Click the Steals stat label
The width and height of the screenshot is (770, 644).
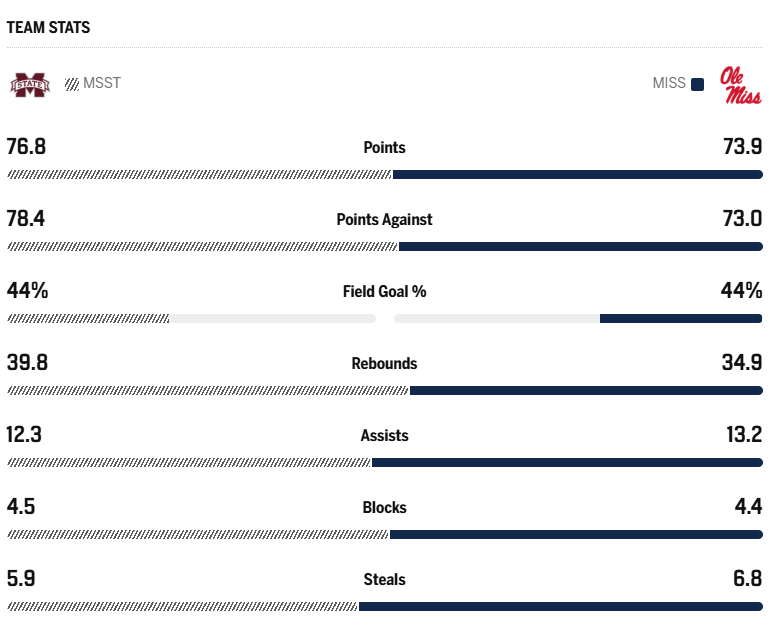click(x=384, y=579)
